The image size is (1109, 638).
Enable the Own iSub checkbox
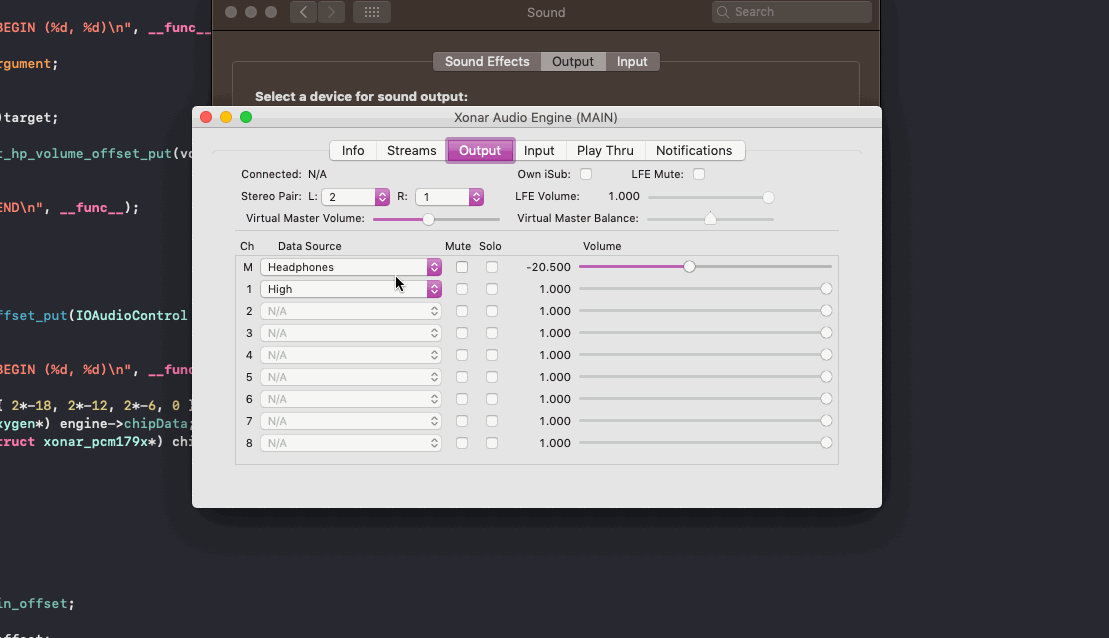click(x=586, y=174)
